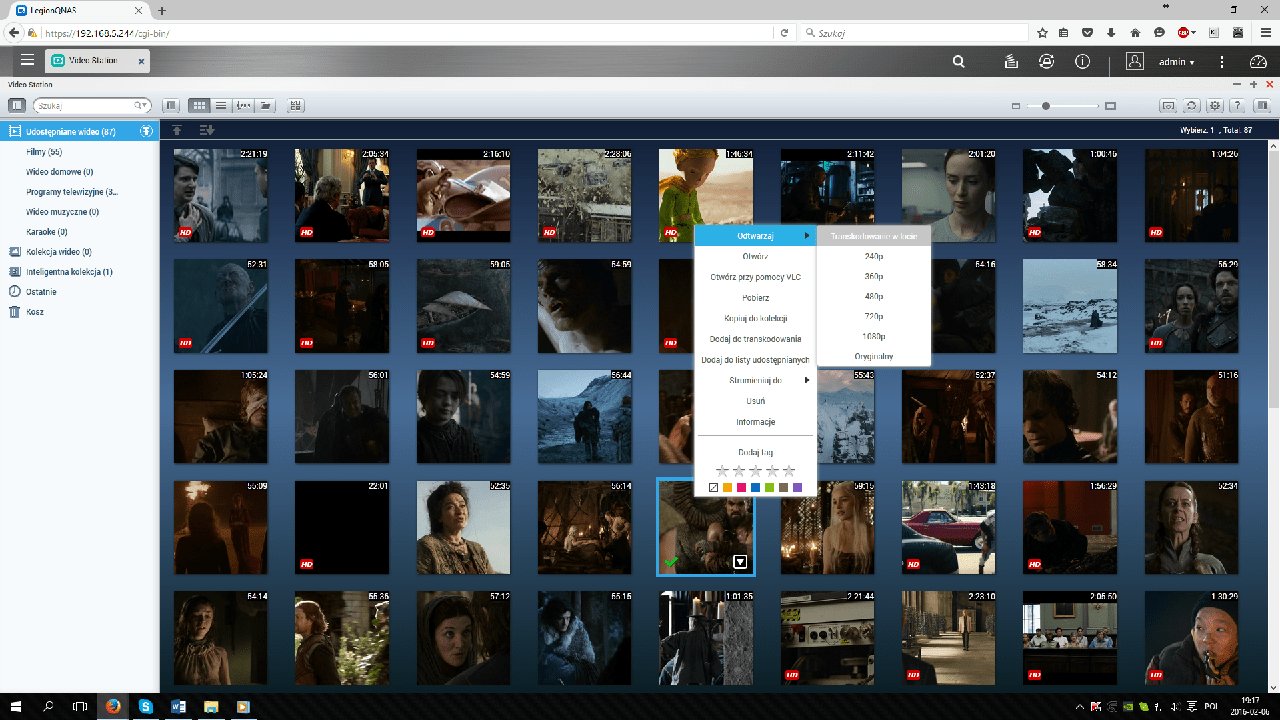This screenshot has width=1280, height=720.
Task: Switch to folder view
Action: point(265,105)
